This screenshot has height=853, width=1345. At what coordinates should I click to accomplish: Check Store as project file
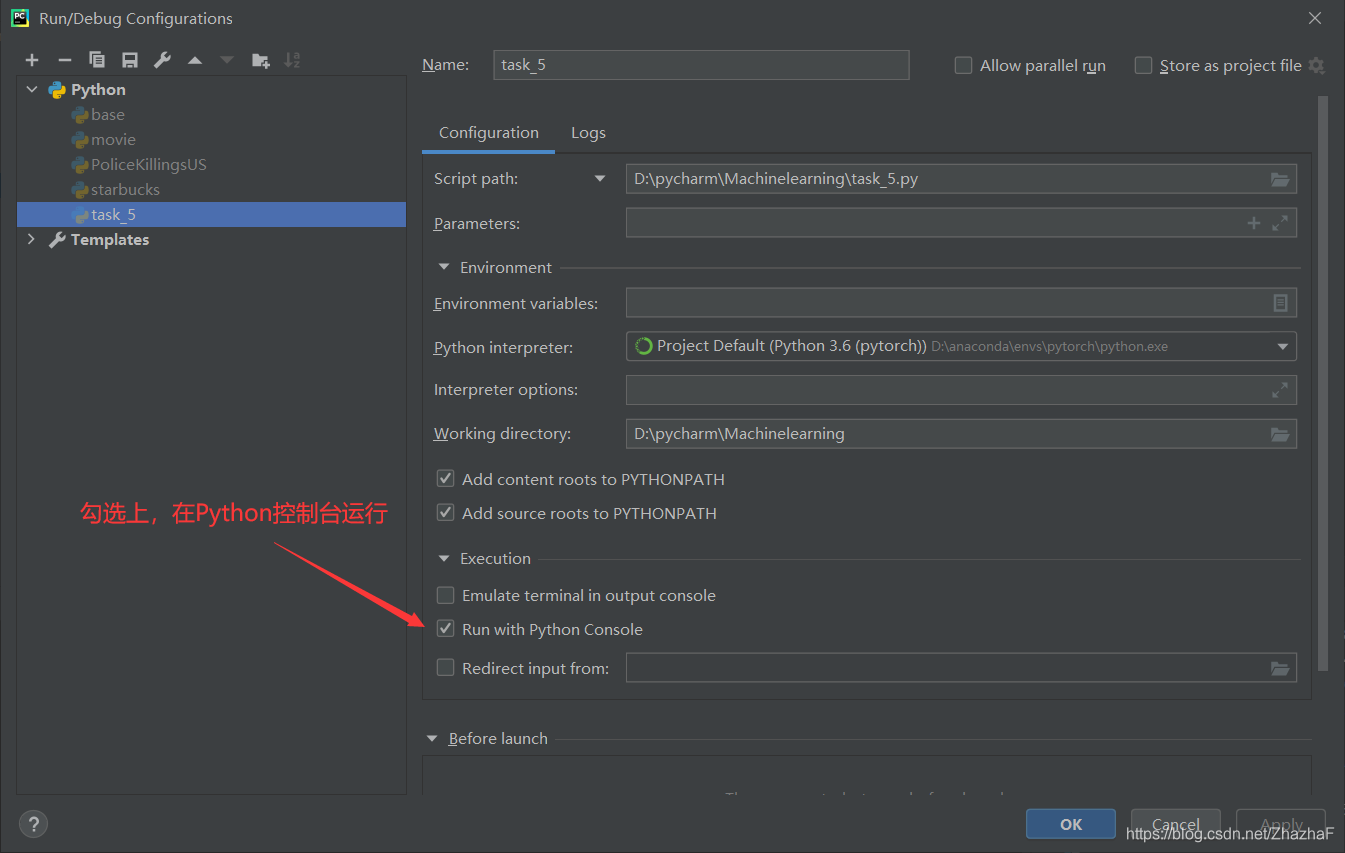coord(1143,65)
